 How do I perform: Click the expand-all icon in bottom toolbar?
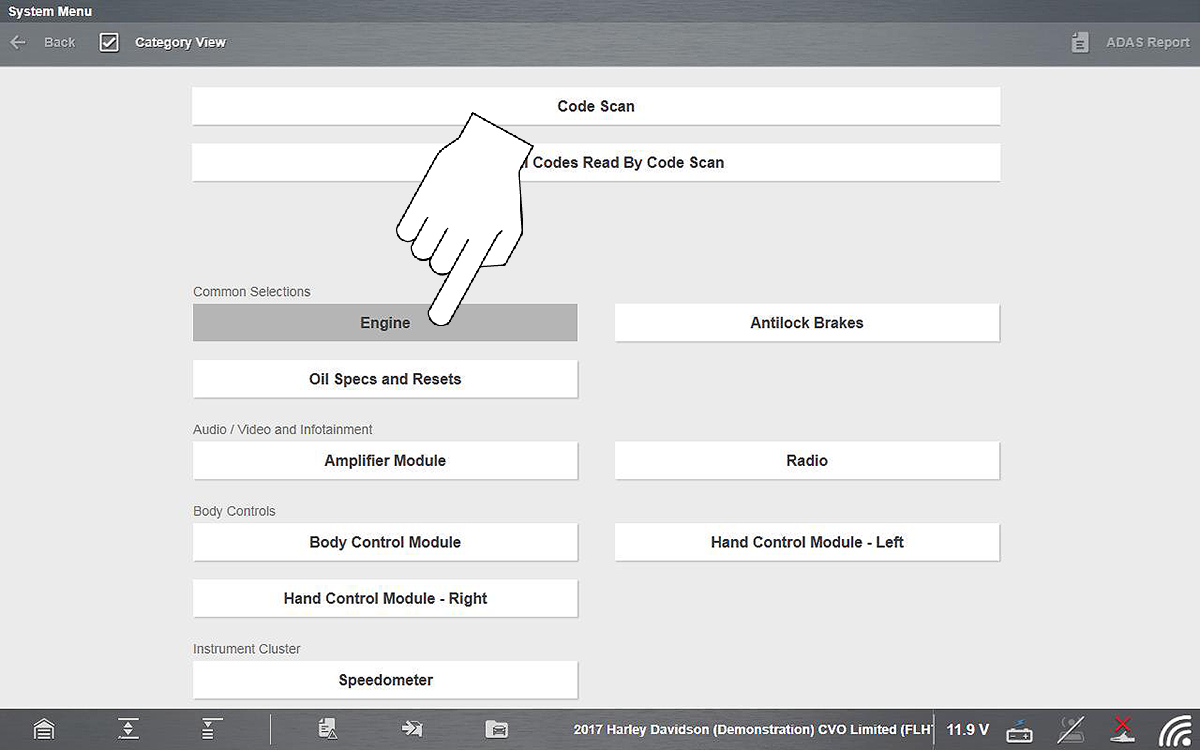(x=128, y=729)
